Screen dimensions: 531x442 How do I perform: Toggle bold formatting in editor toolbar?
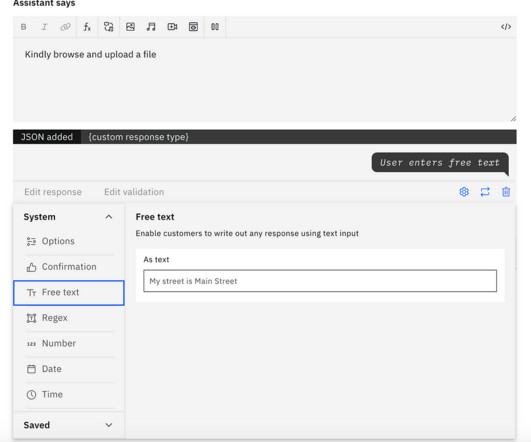pos(23,27)
